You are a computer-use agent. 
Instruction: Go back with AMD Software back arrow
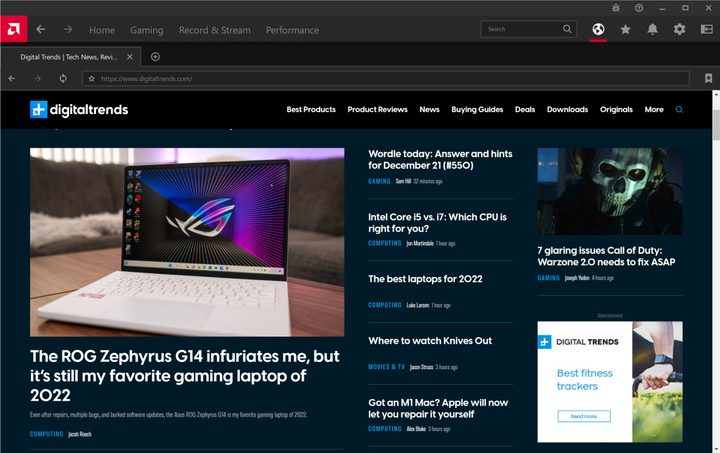tap(40, 29)
